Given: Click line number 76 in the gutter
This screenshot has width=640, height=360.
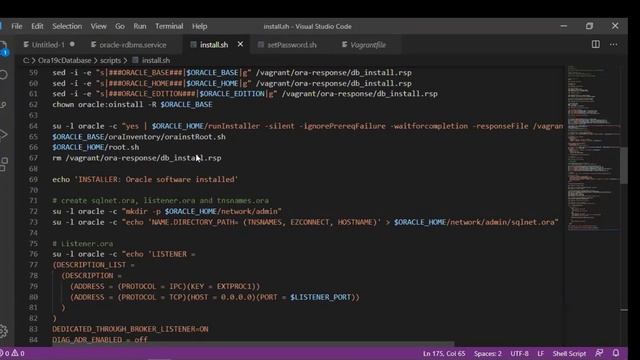Looking at the screenshot, I should pyautogui.click(x=33, y=254).
